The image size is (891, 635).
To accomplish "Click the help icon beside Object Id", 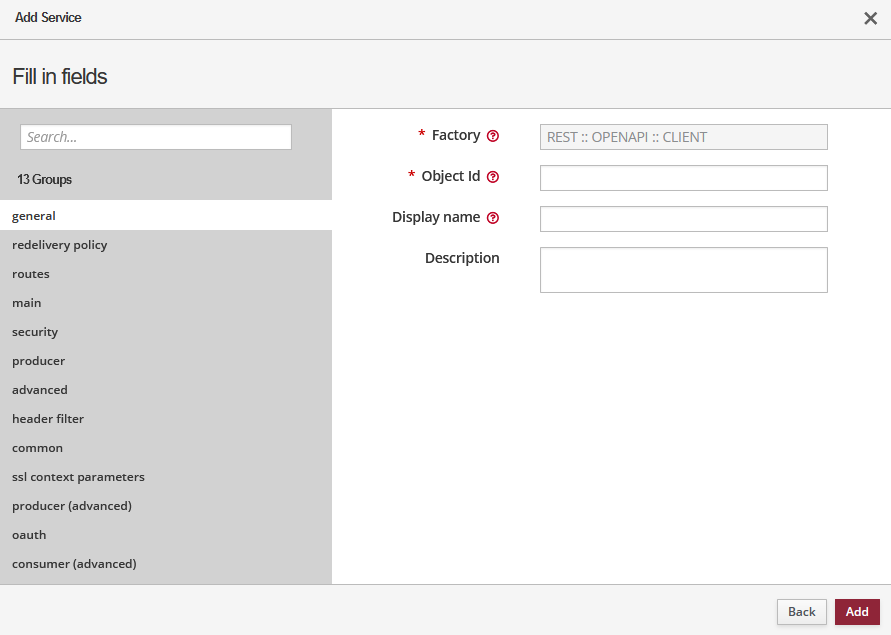I will (x=493, y=177).
